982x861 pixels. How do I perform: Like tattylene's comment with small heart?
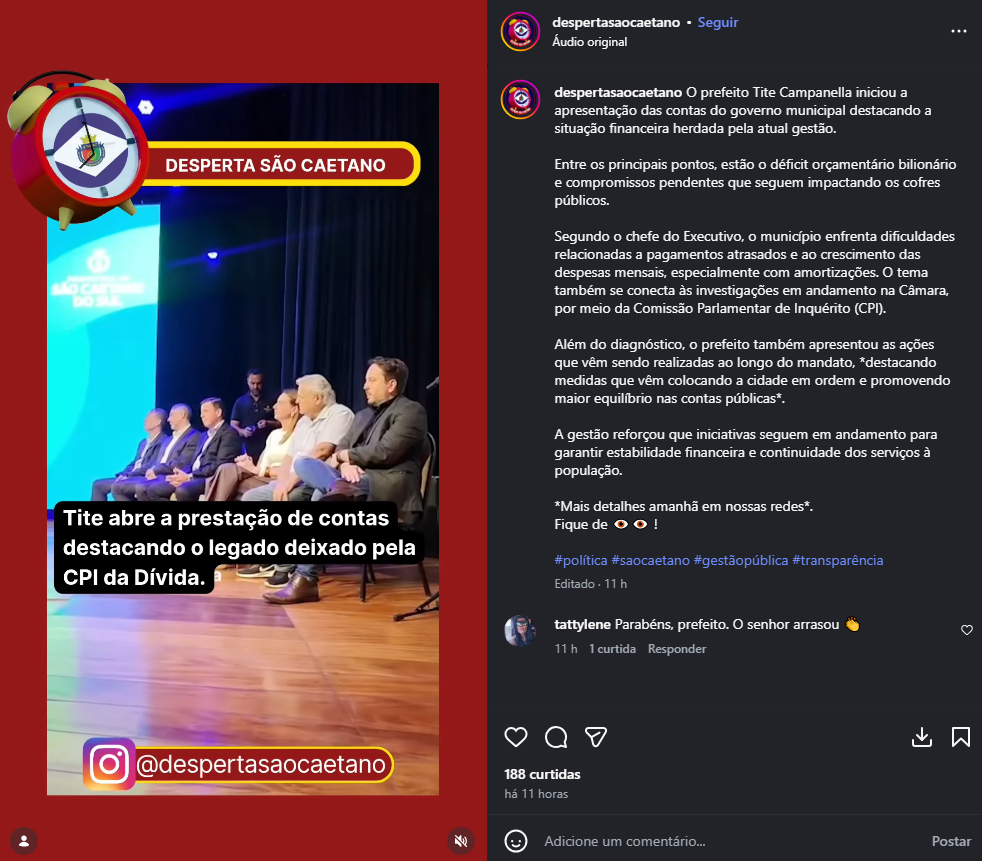point(966,630)
